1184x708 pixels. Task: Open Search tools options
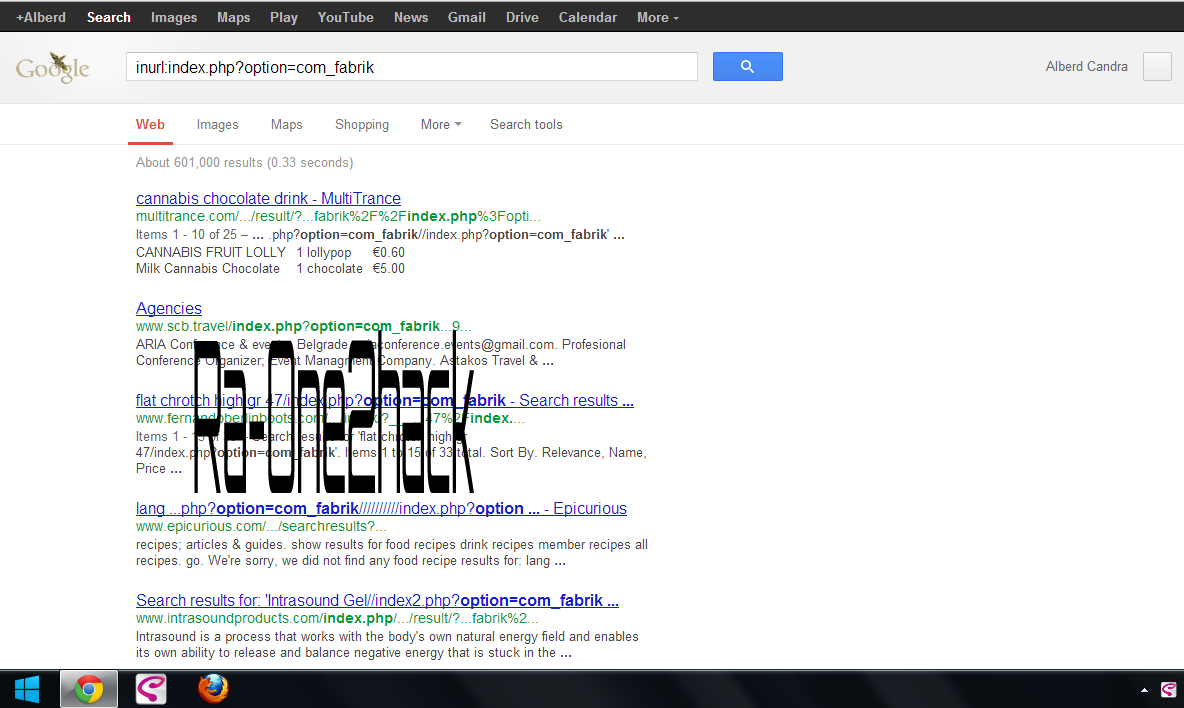(x=526, y=125)
